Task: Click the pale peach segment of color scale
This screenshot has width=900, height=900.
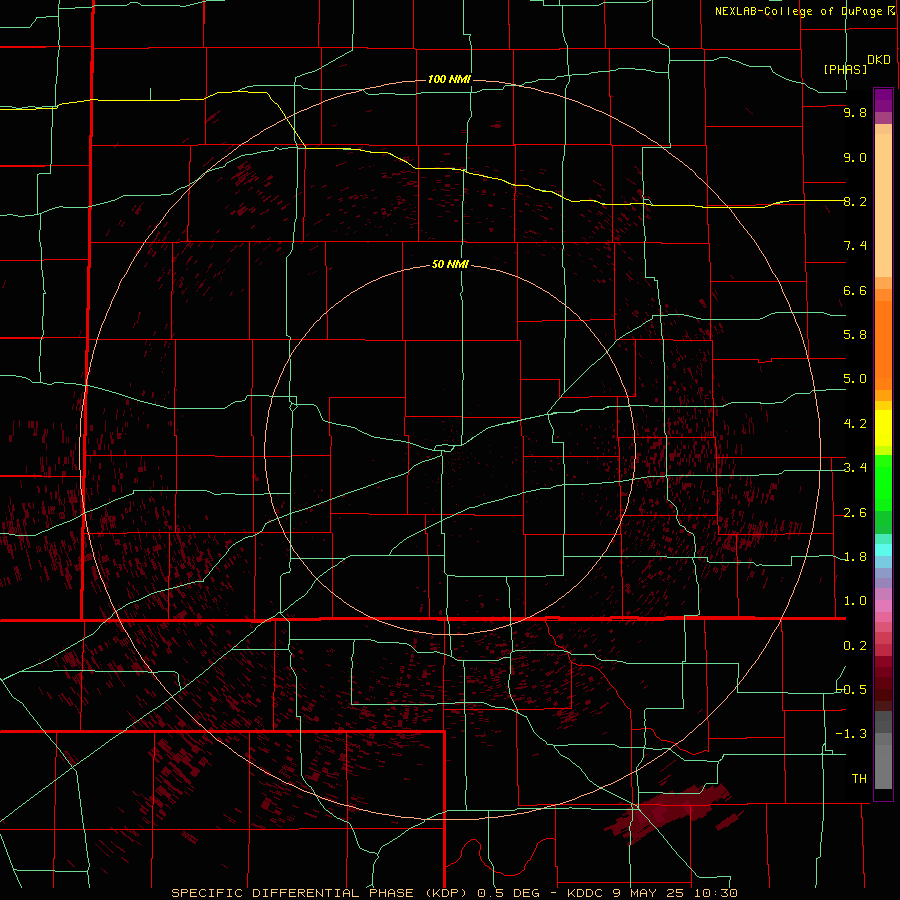Action: click(883, 205)
